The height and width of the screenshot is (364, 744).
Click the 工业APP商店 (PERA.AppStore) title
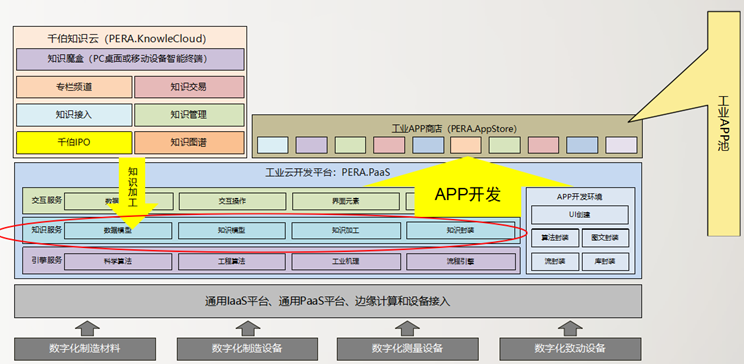[454, 129]
